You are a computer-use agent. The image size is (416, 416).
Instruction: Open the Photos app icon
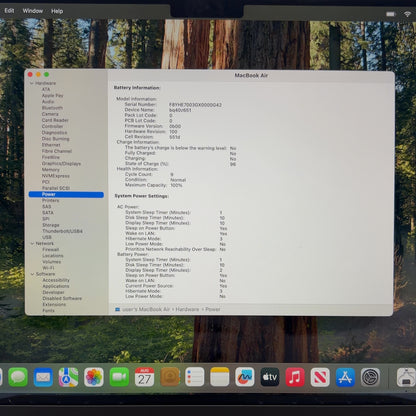click(x=94, y=377)
